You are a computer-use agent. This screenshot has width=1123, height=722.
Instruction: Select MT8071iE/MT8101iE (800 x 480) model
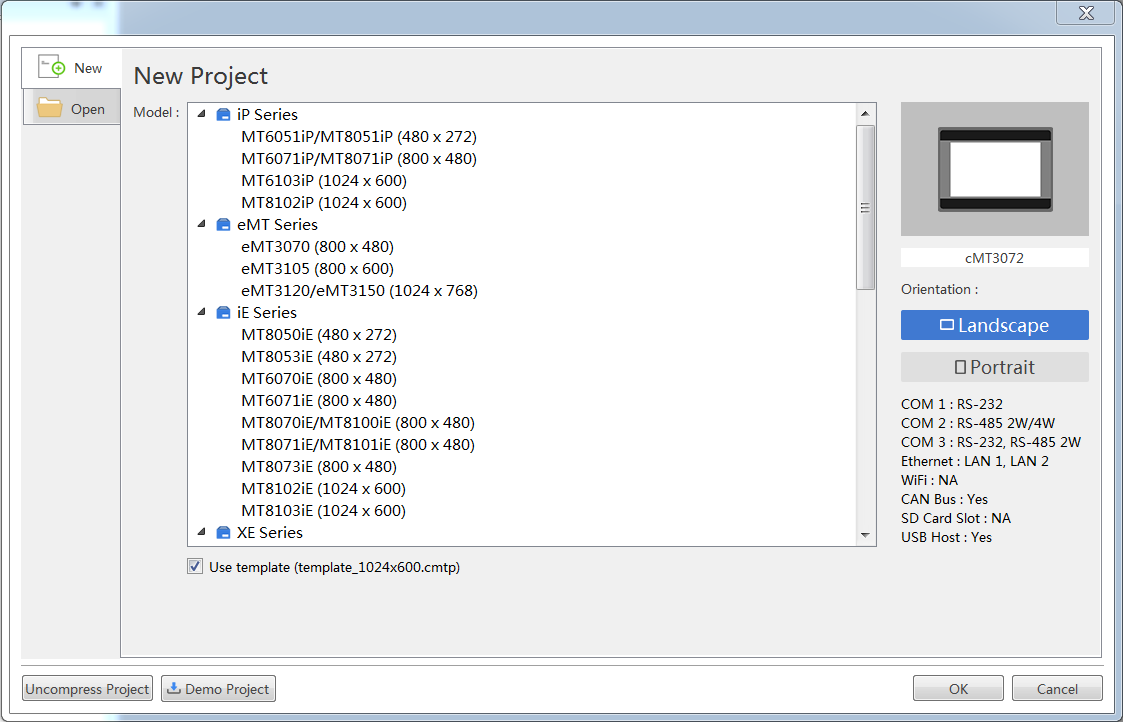point(358,445)
